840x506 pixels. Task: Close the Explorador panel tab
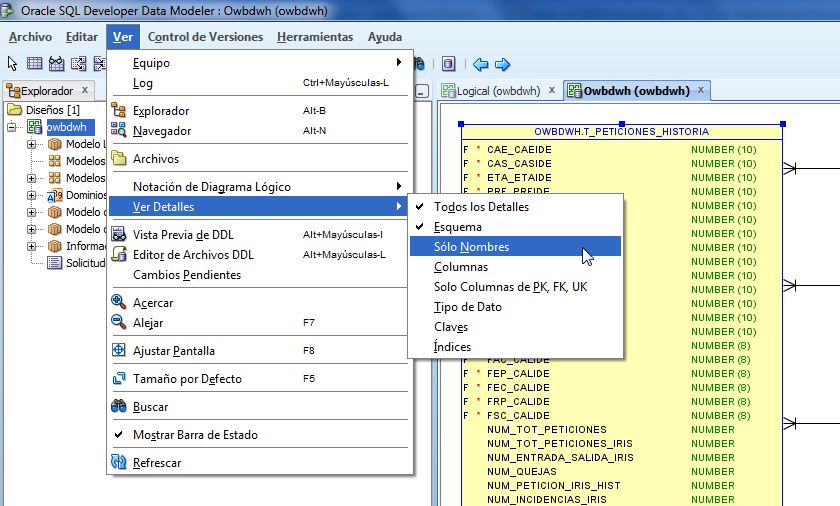85,90
